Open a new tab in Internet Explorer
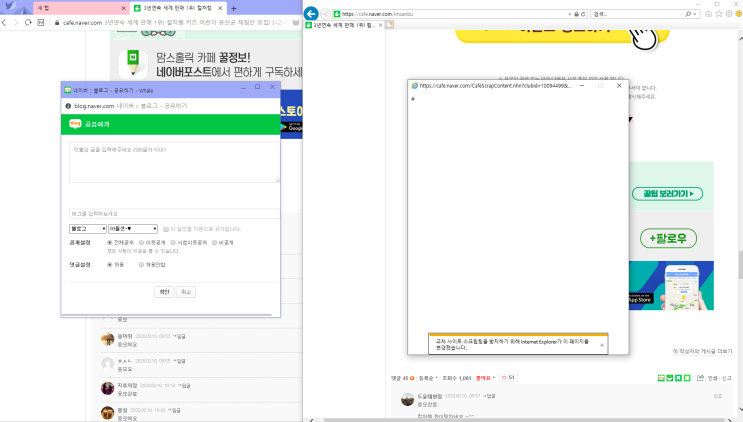Screen dimensions: 743x422 tap(390, 25)
